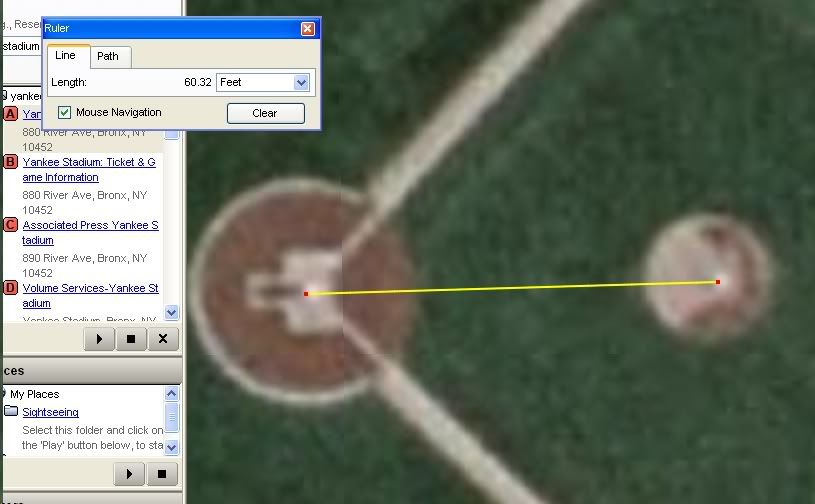Play the search results tour

(99, 339)
